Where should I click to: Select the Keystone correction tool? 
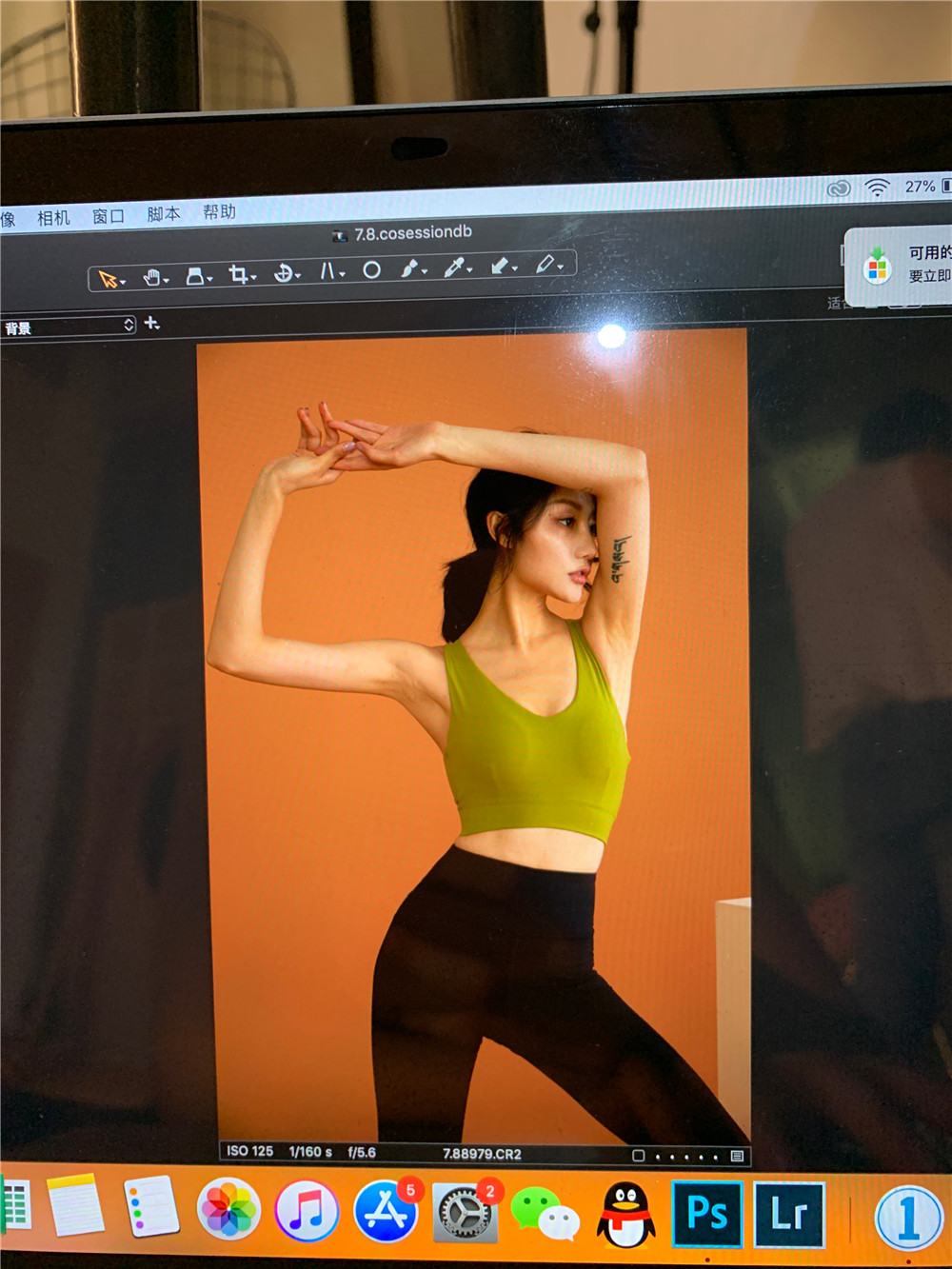[327, 271]
